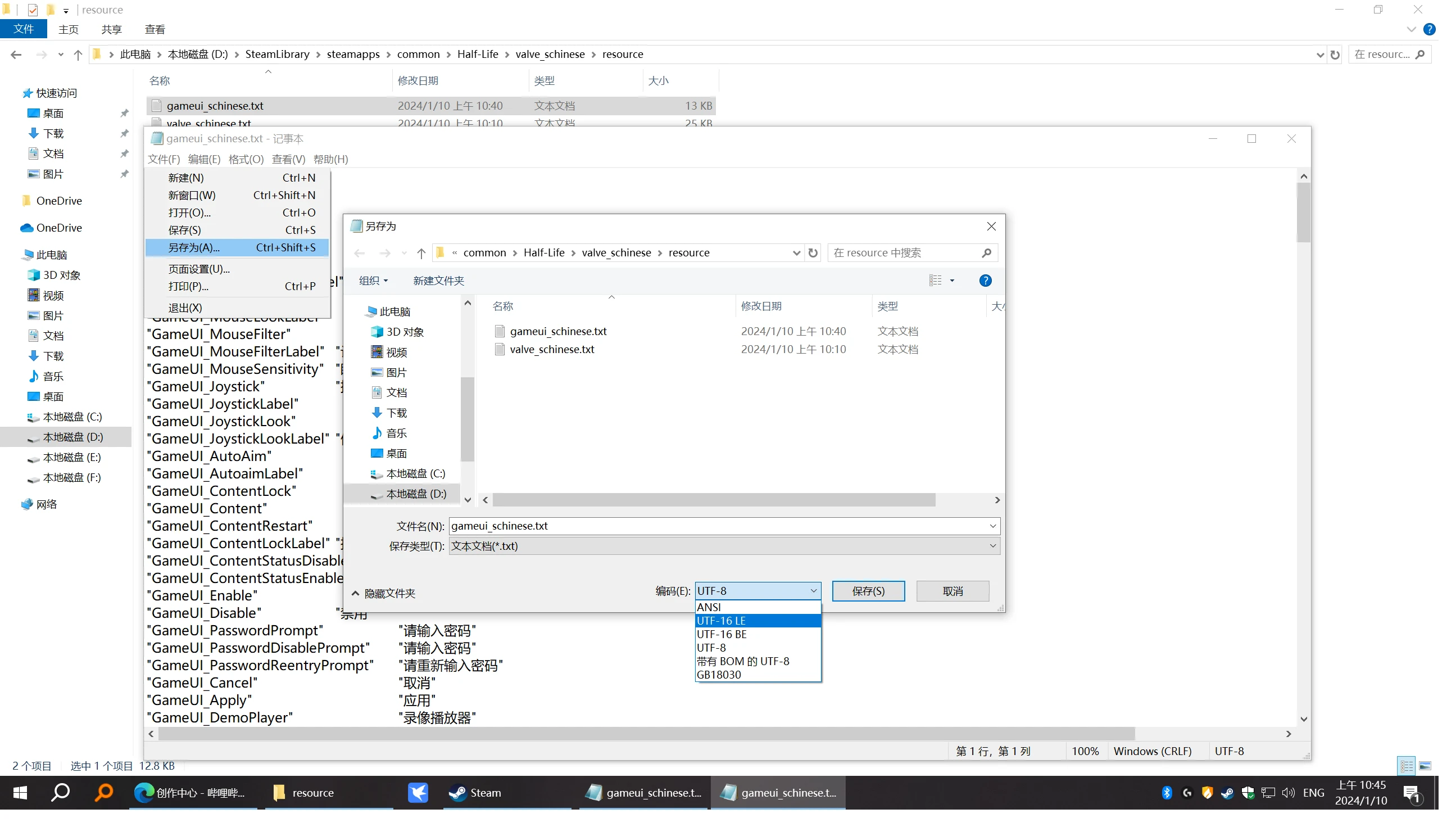Viewport: 1456px width, 827px height.
Task: Click the 在 resource 中搜索 search box
Action: (912, 253)
